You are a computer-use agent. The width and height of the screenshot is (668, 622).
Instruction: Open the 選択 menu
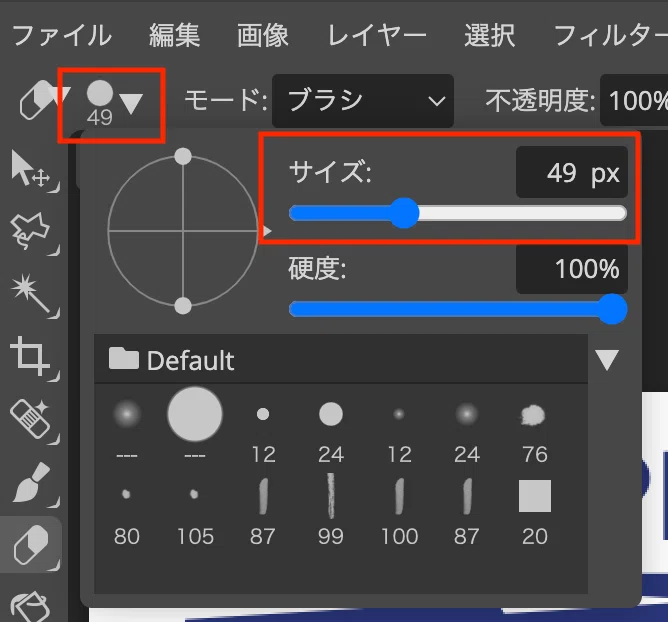(x=490, y=35)
